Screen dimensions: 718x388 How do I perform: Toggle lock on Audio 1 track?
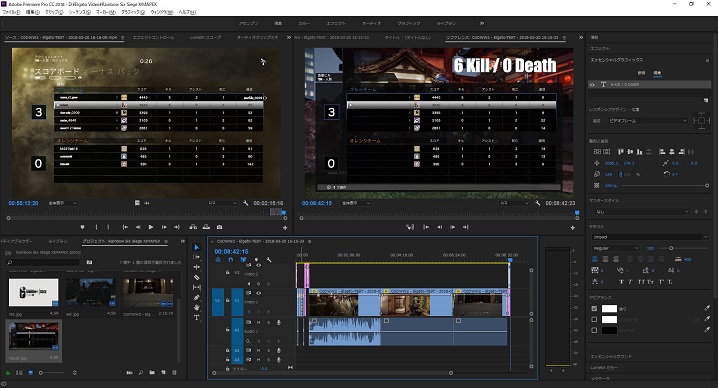pyautogui.click(x=228, y=329)
